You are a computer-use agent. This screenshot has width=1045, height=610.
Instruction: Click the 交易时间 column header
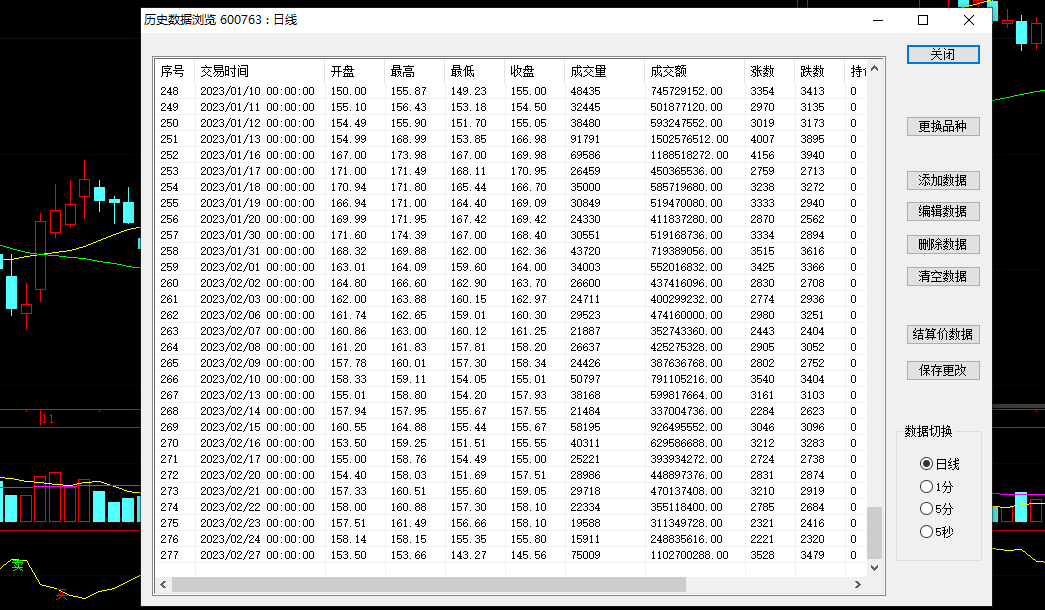pos(260,71)
